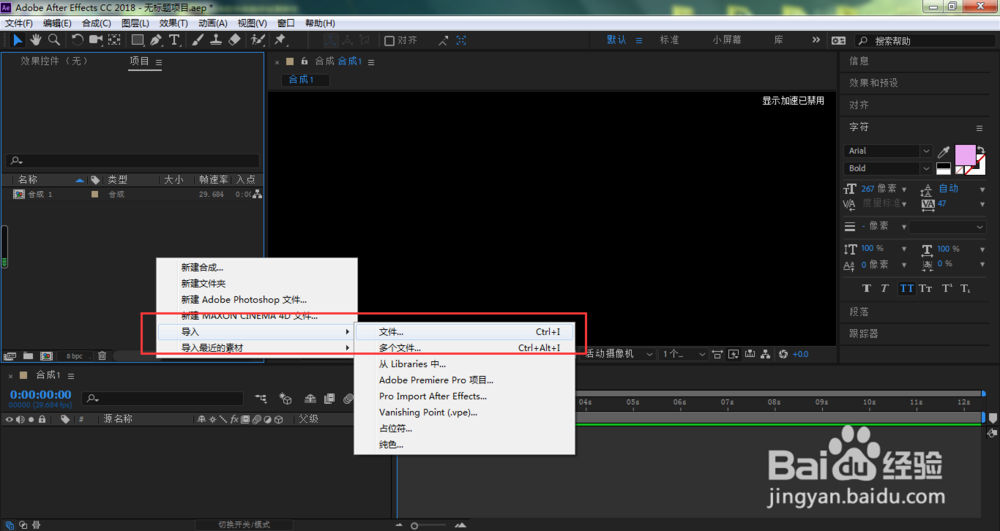Image resolution: width=1000 pixels, height=531 pixels.
Task: Select the Unified Camera tool
Action: click(x=96, y=40)
